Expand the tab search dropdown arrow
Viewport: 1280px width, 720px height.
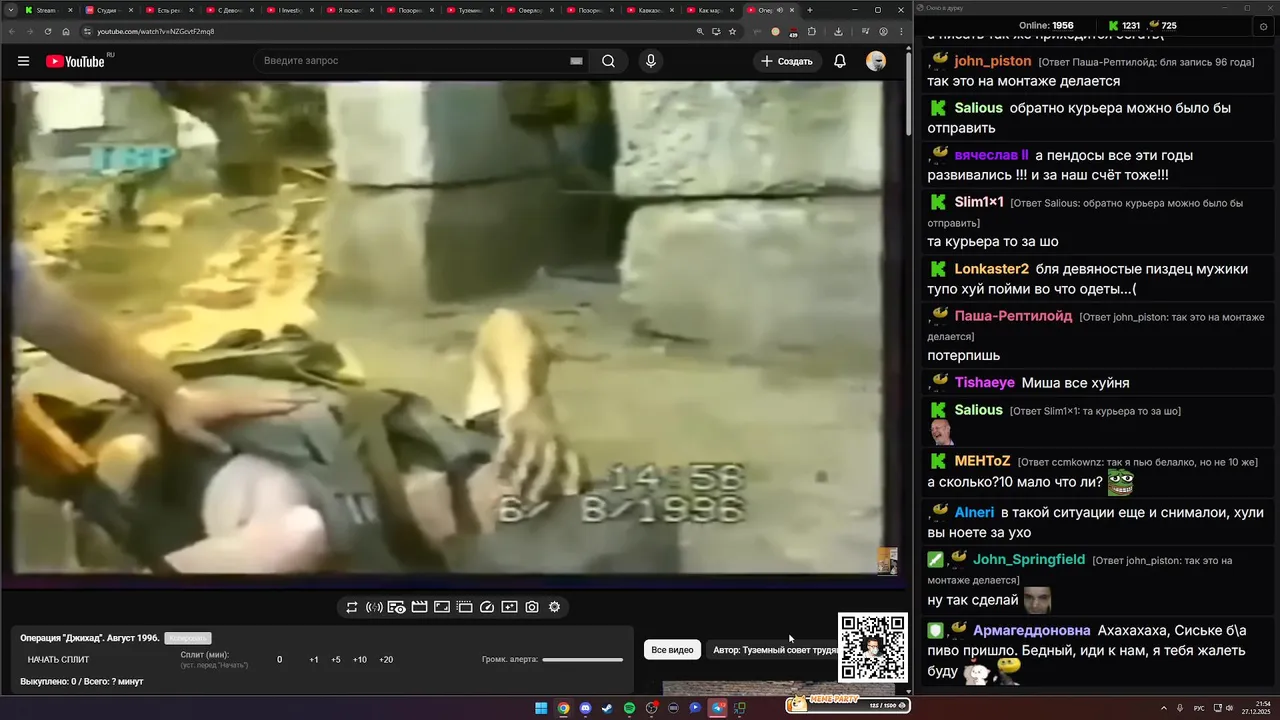10,10
